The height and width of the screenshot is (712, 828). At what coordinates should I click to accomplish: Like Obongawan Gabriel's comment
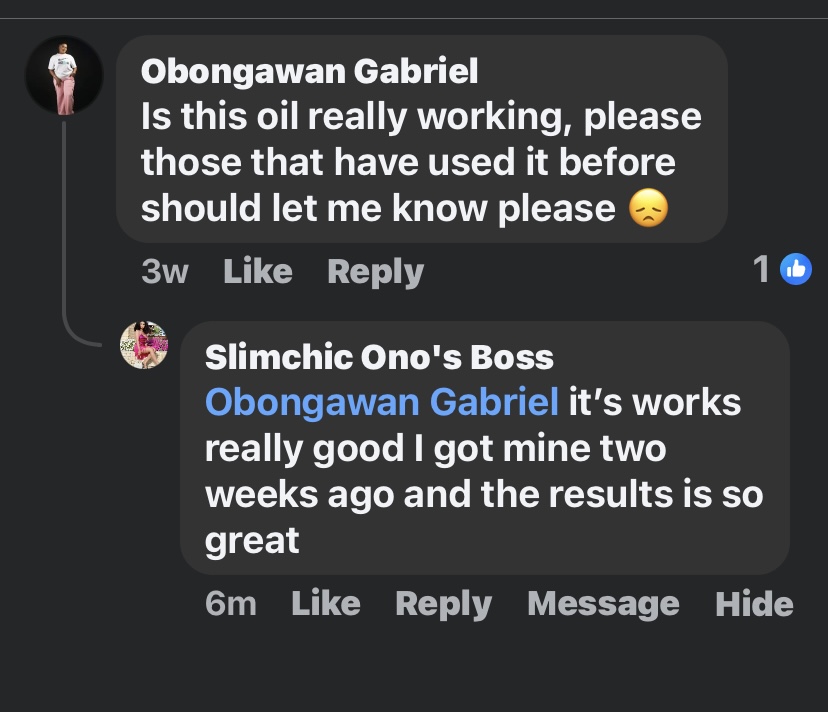pyautogui.click(x=257, y=271)
